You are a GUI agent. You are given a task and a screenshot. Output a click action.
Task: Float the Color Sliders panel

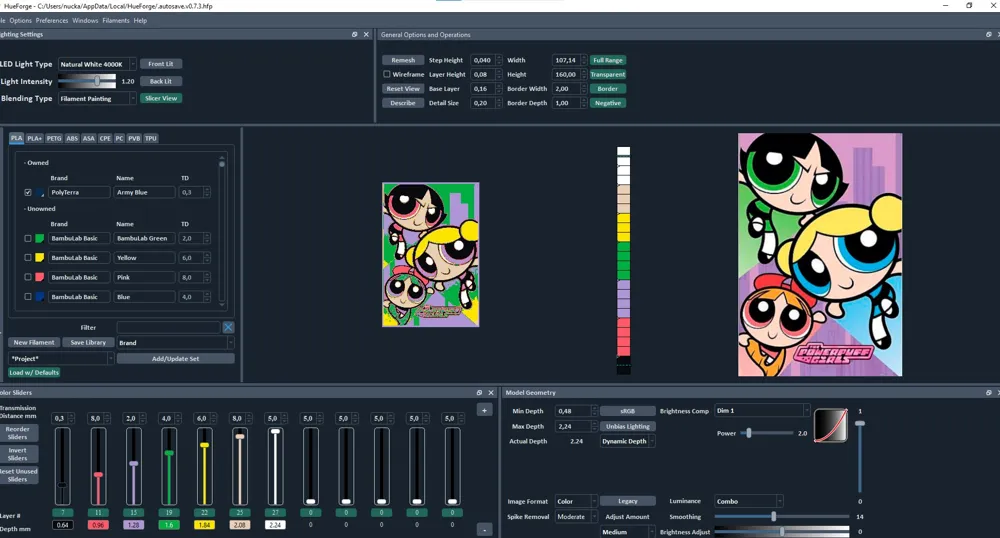(480, 393)
